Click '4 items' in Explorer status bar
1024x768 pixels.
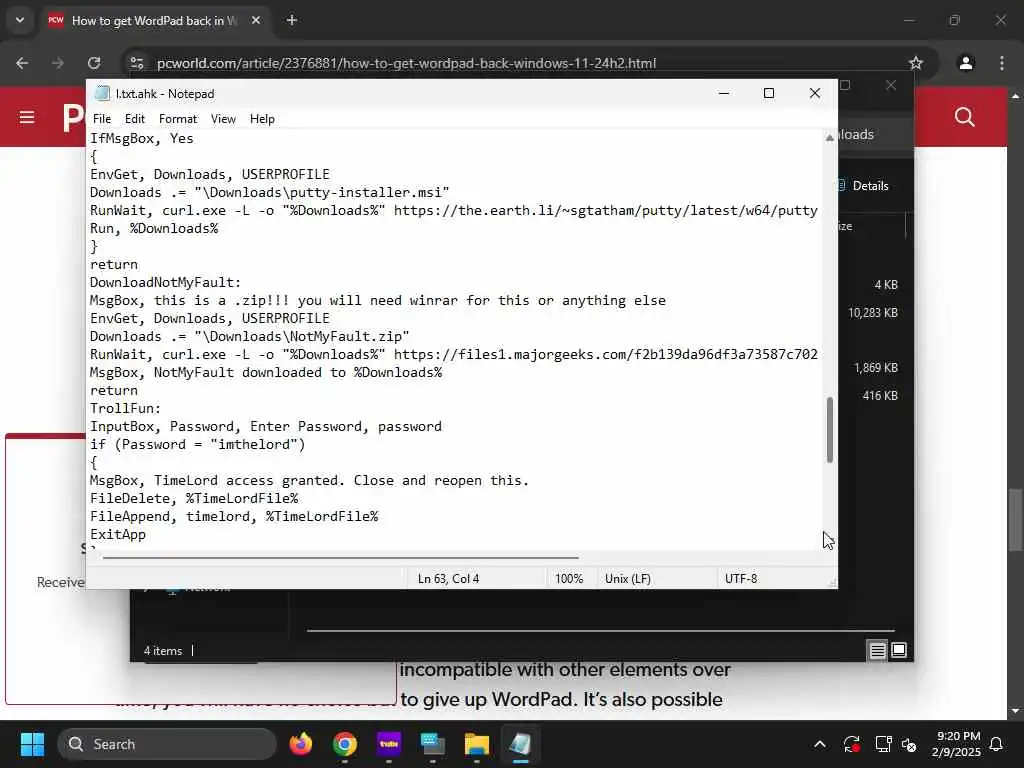[163, 651]
